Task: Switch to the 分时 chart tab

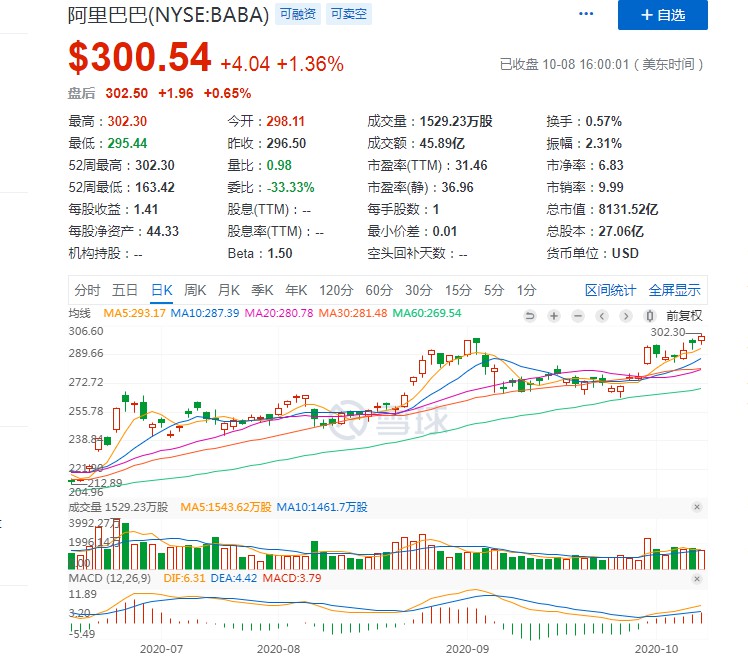Action: point(87,290)
